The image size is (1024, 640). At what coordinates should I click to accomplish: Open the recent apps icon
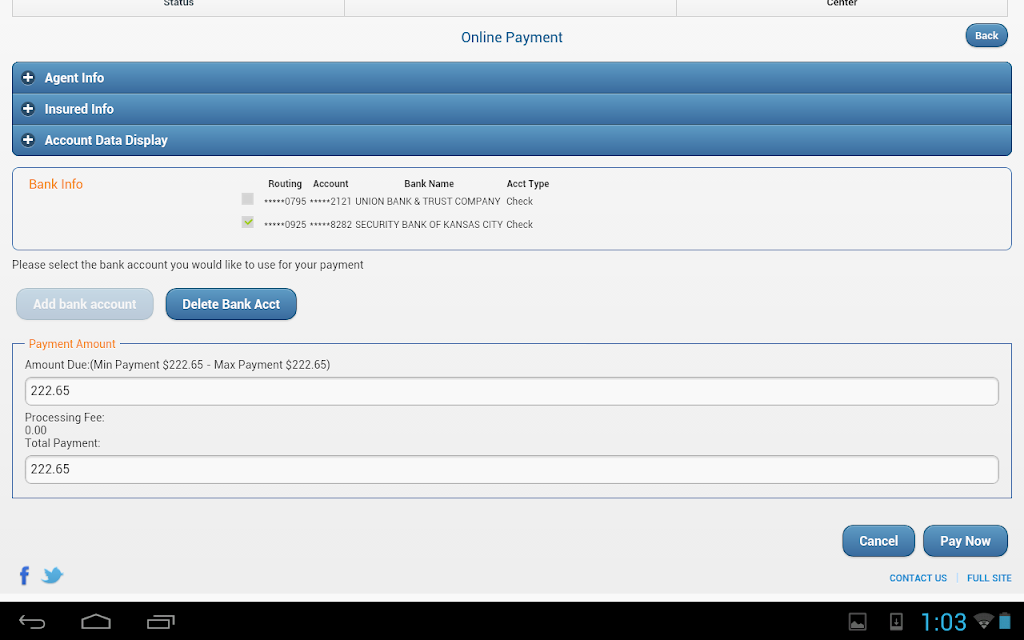(x=161, y=622)
